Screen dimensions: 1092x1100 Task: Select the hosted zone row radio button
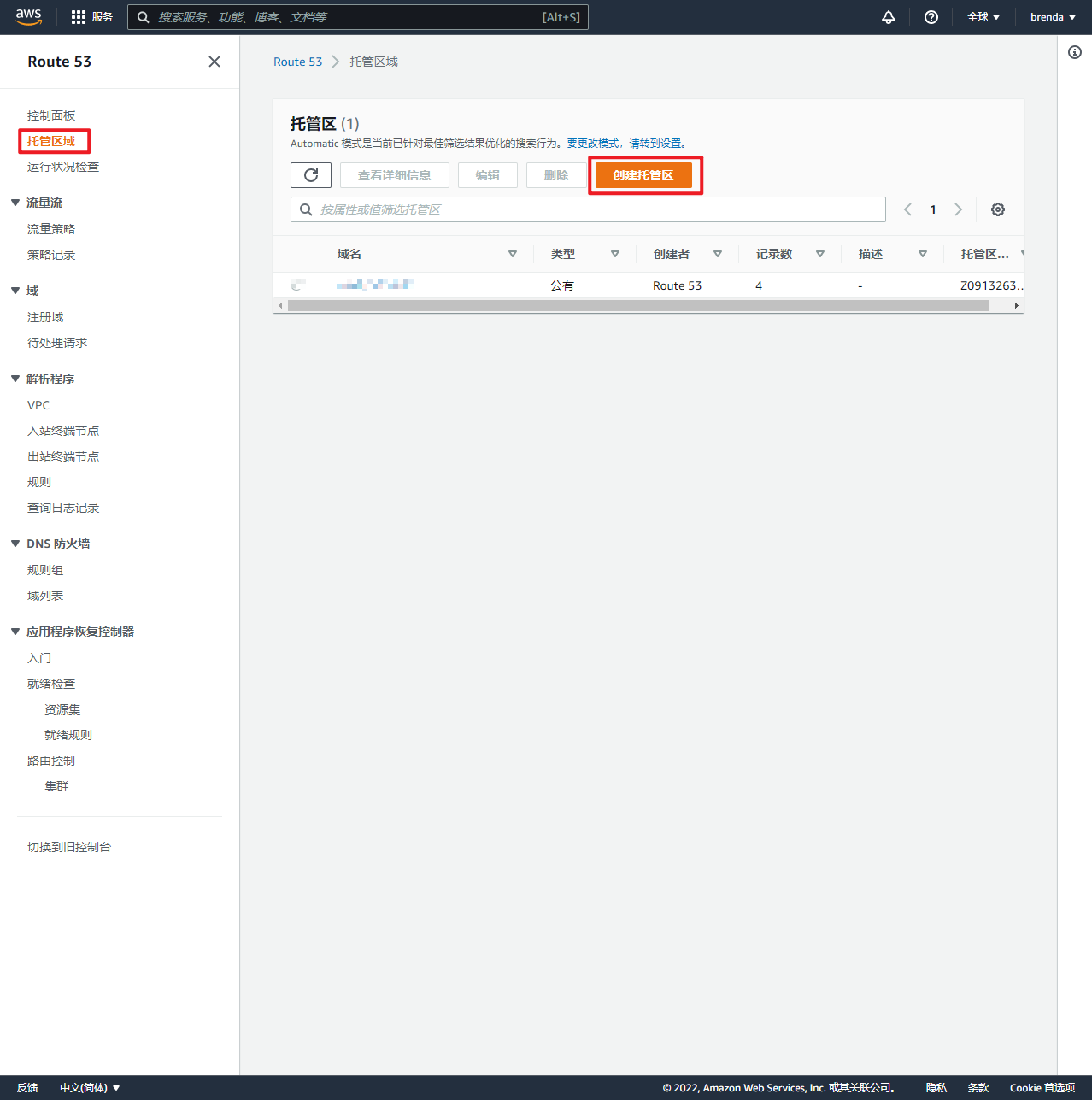click(x=297, y=285)
